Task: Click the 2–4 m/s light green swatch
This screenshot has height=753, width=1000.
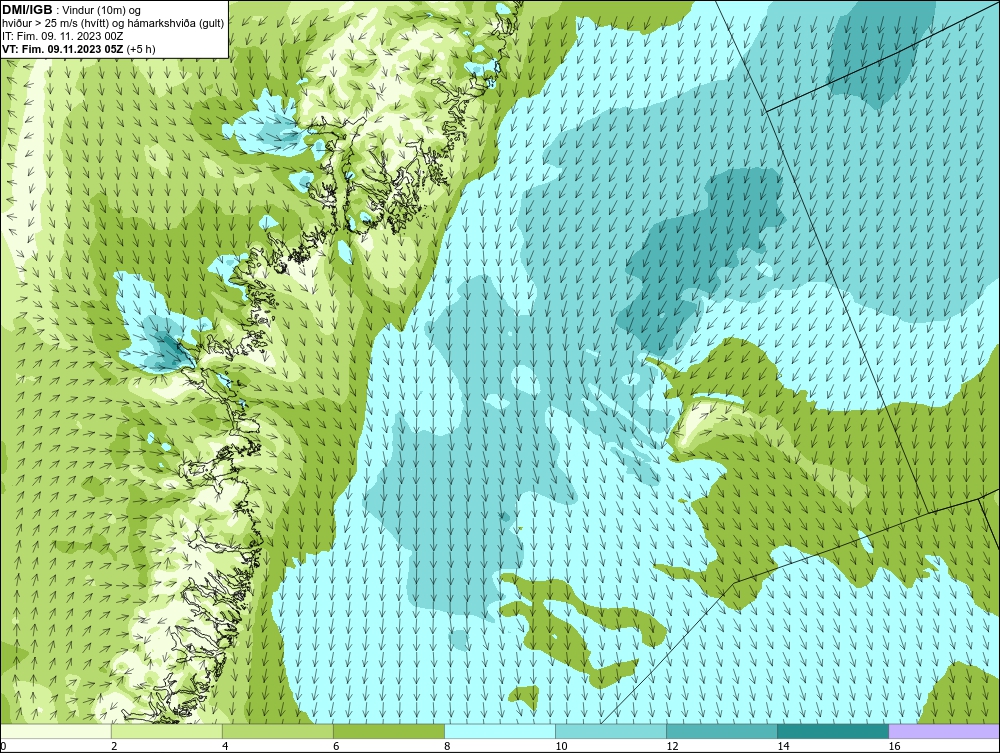Action: pyautogui.click(x=167, y=731)
